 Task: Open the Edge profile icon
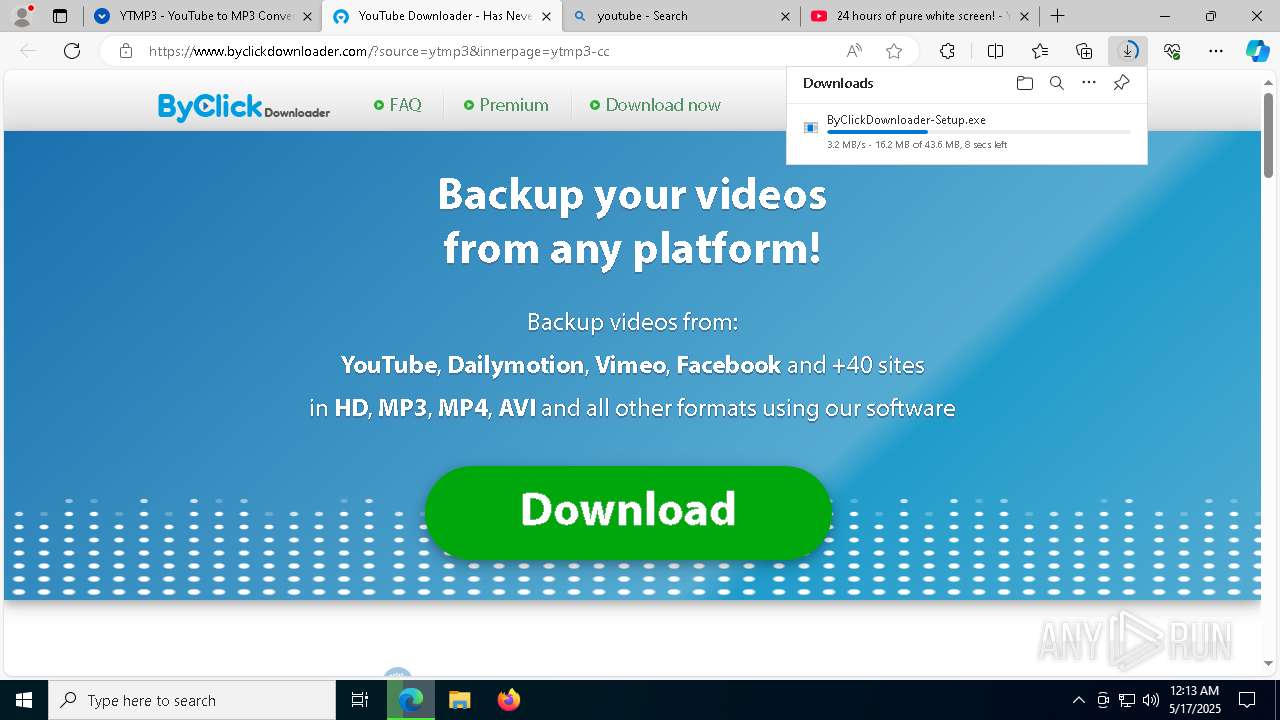point(22,15)
